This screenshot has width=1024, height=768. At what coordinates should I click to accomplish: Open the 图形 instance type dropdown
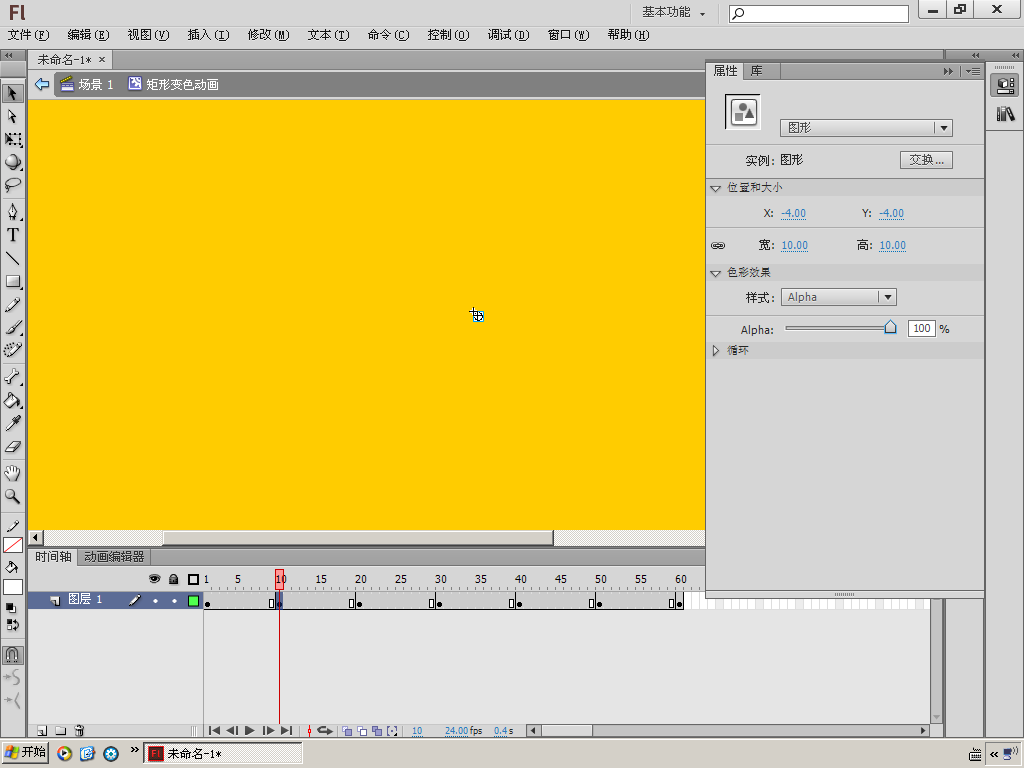[x=942, y=128]
